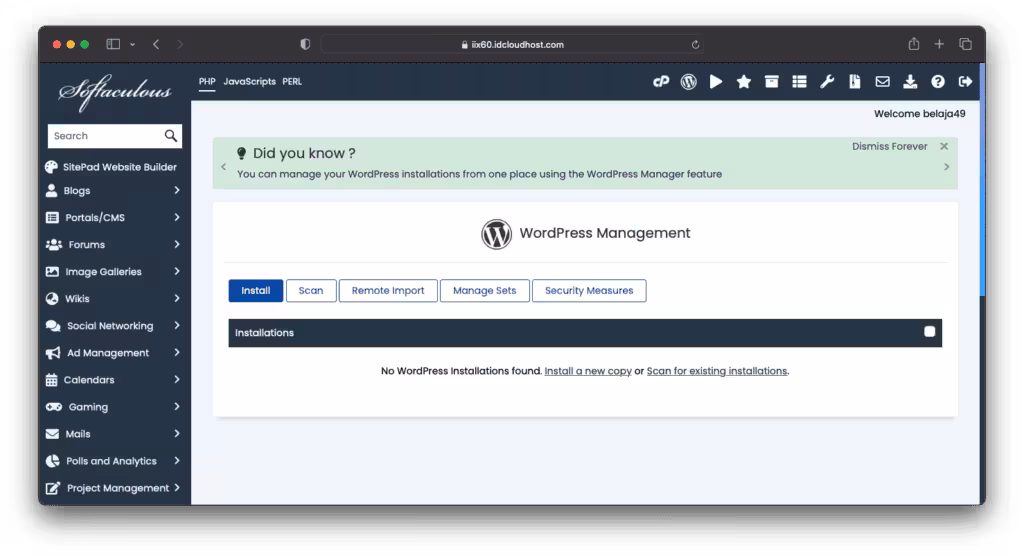1024x556 pixels.
Task: Dismiss the Did you know banner
Action: 944,146
